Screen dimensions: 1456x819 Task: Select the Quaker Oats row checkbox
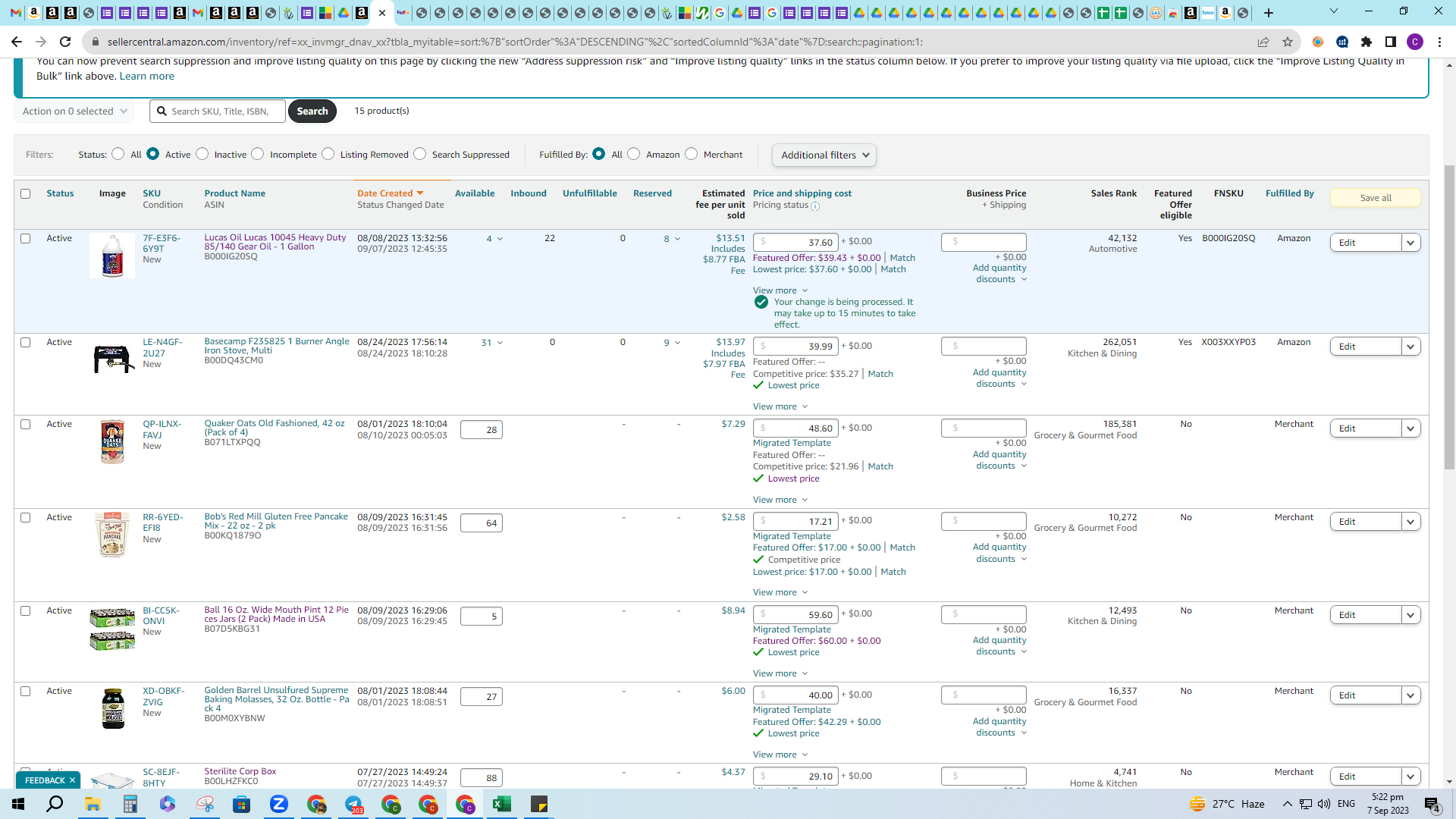tap(26, 425)
